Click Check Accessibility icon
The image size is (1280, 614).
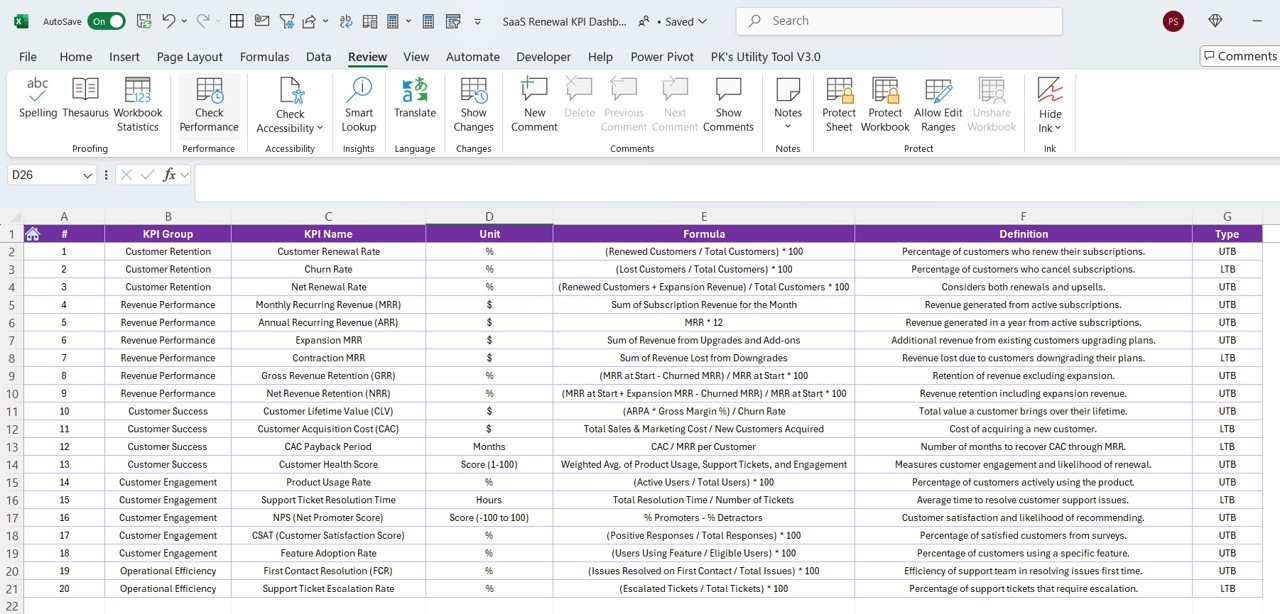[x=290, y=92]
